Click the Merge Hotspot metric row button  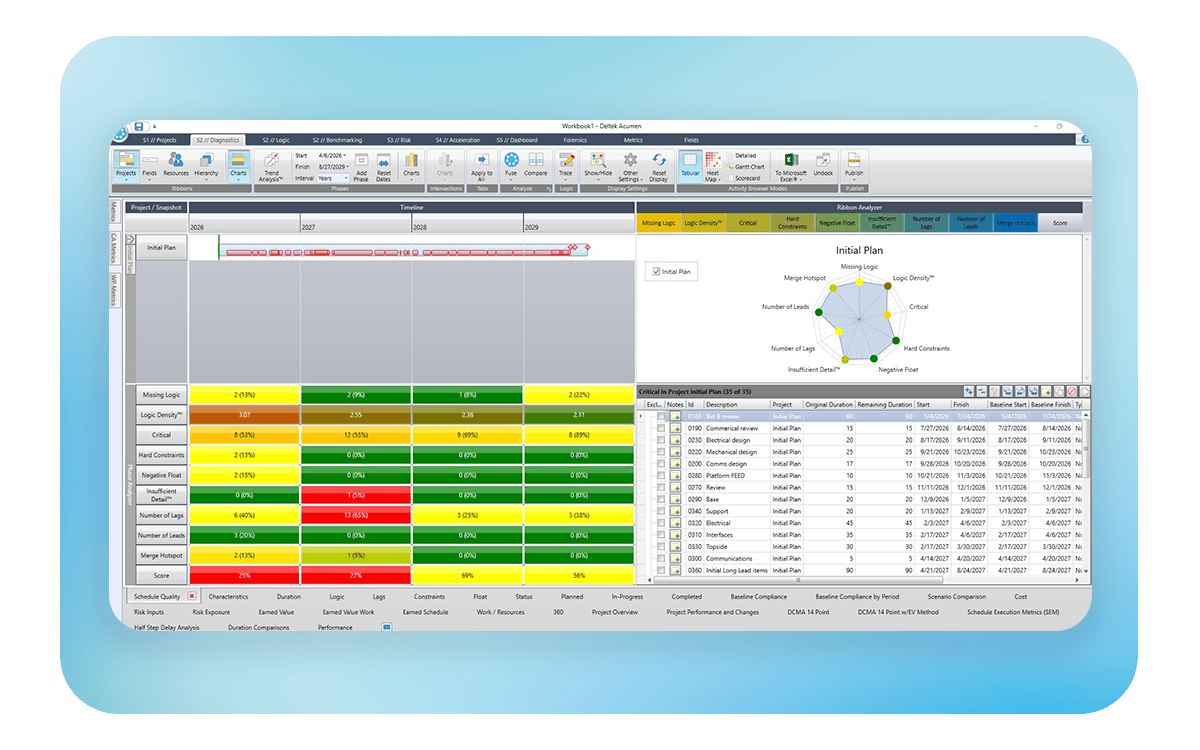pos(161,555)
